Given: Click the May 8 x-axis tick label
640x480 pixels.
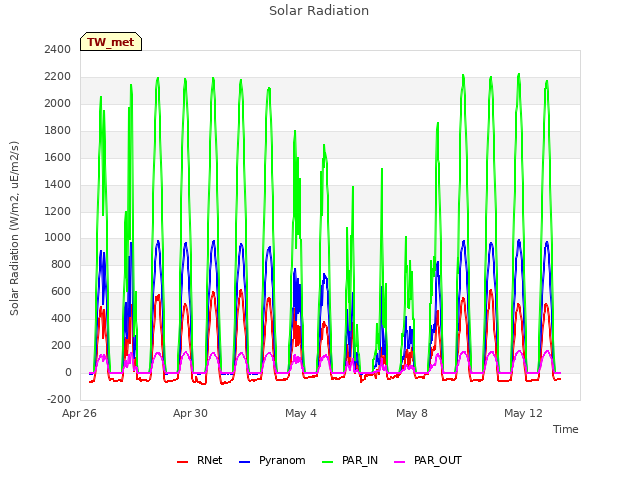Looking at the screenshot, I should 412,413.
